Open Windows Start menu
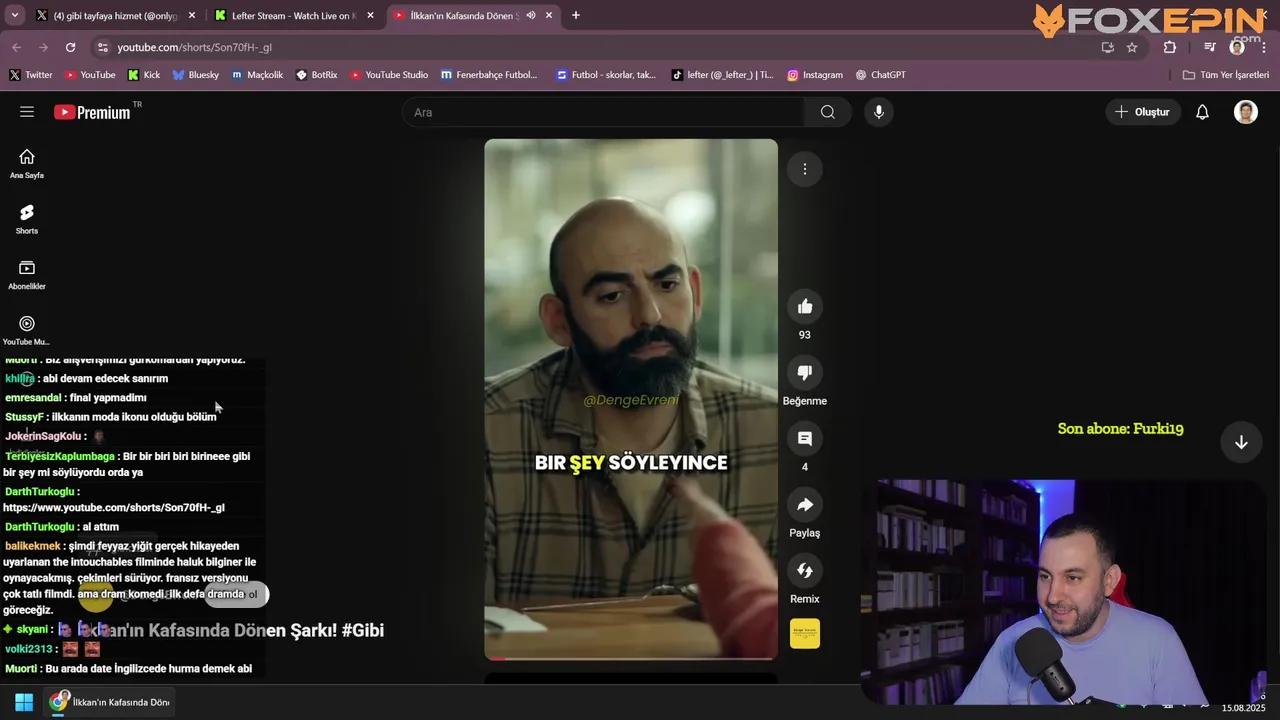The height and width of the screenshot is (720, 1280). pos(24,702)
